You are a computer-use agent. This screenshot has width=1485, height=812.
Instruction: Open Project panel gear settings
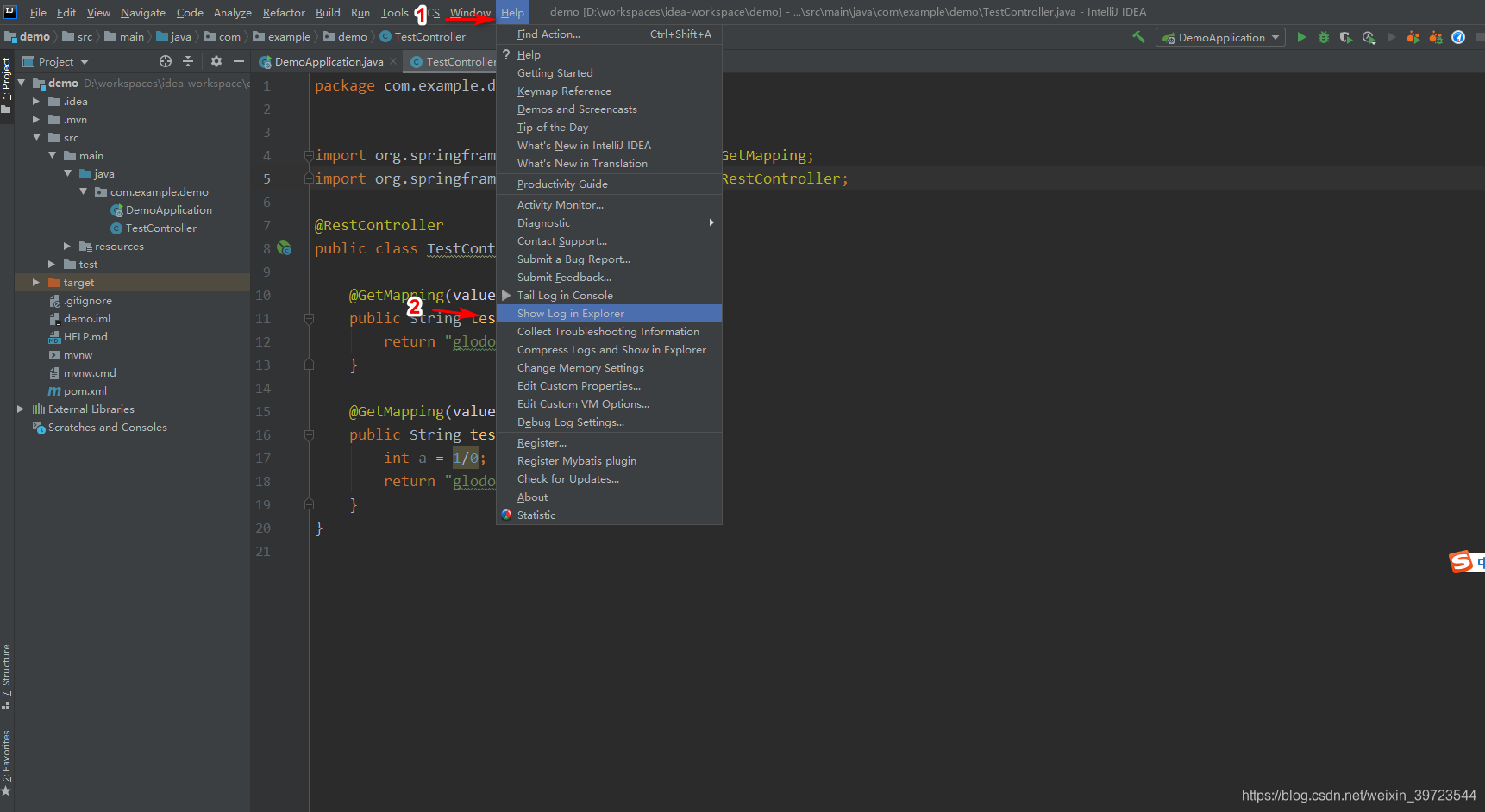click(216, 61)
